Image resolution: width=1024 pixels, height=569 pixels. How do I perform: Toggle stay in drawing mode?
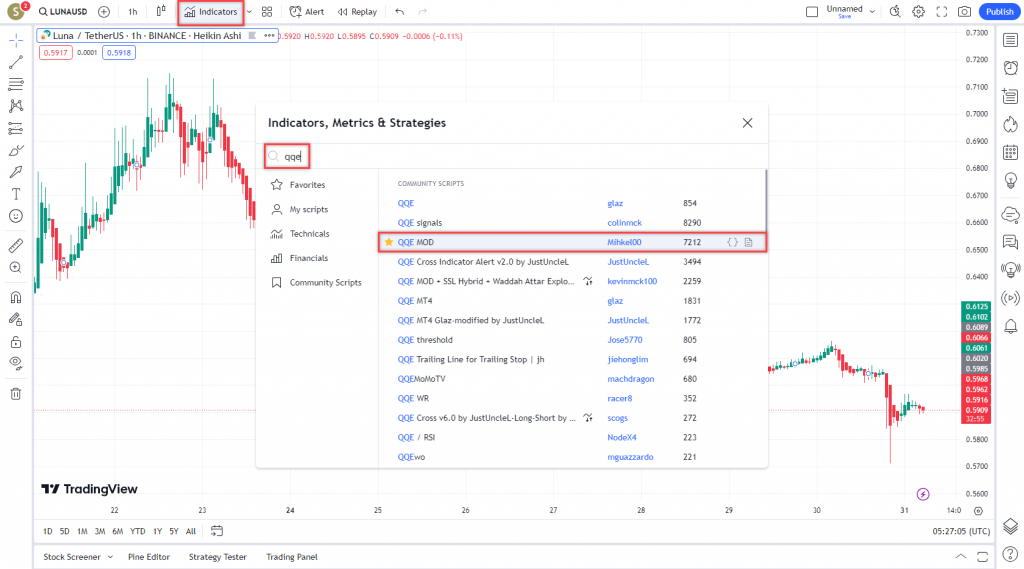(x=16, y=319)
